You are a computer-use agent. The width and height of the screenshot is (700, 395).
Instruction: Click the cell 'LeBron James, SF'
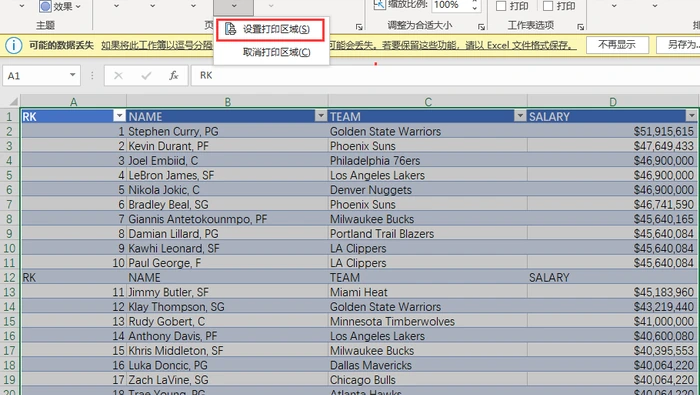227,175
